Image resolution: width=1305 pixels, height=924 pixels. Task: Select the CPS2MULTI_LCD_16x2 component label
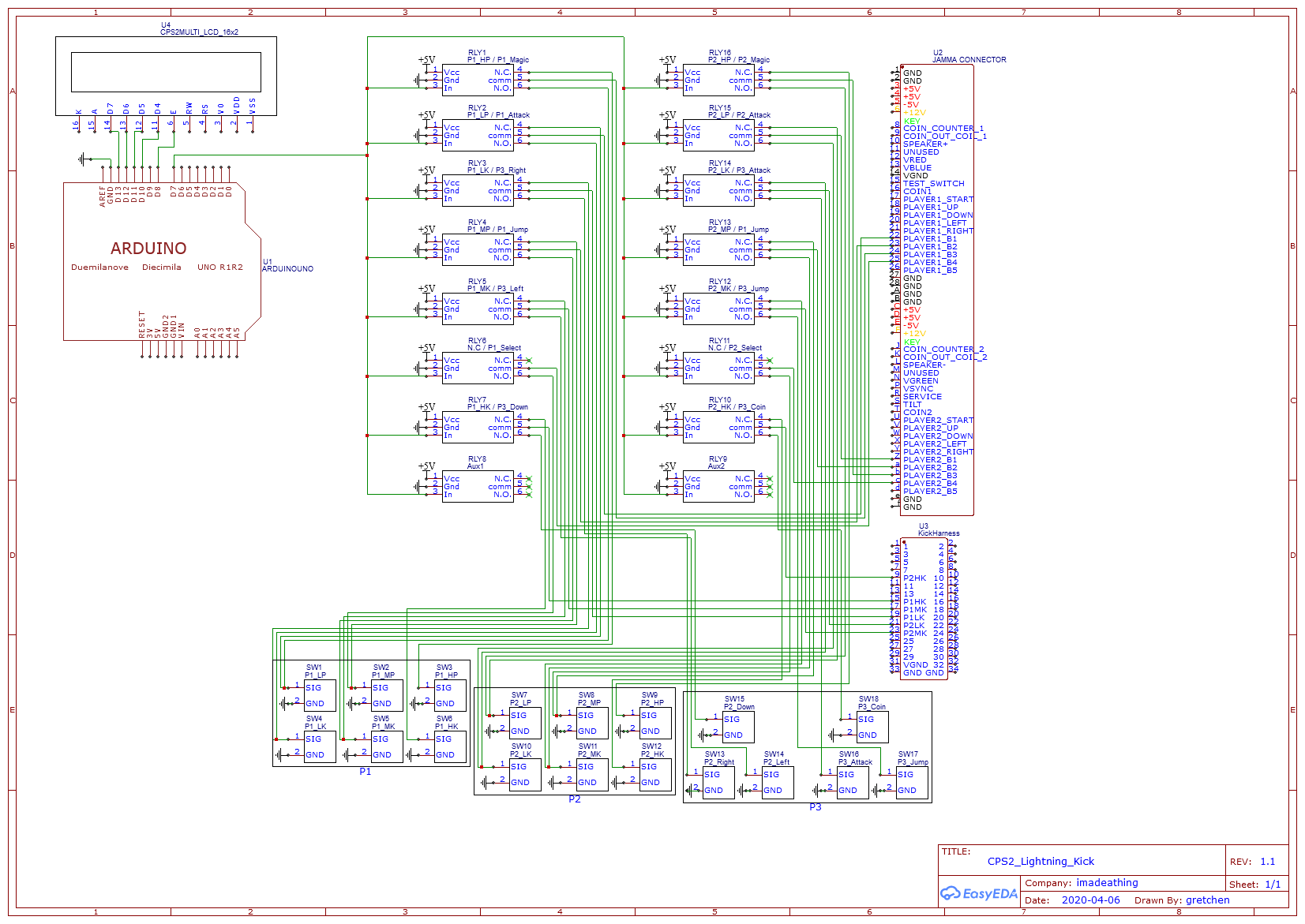199,32
